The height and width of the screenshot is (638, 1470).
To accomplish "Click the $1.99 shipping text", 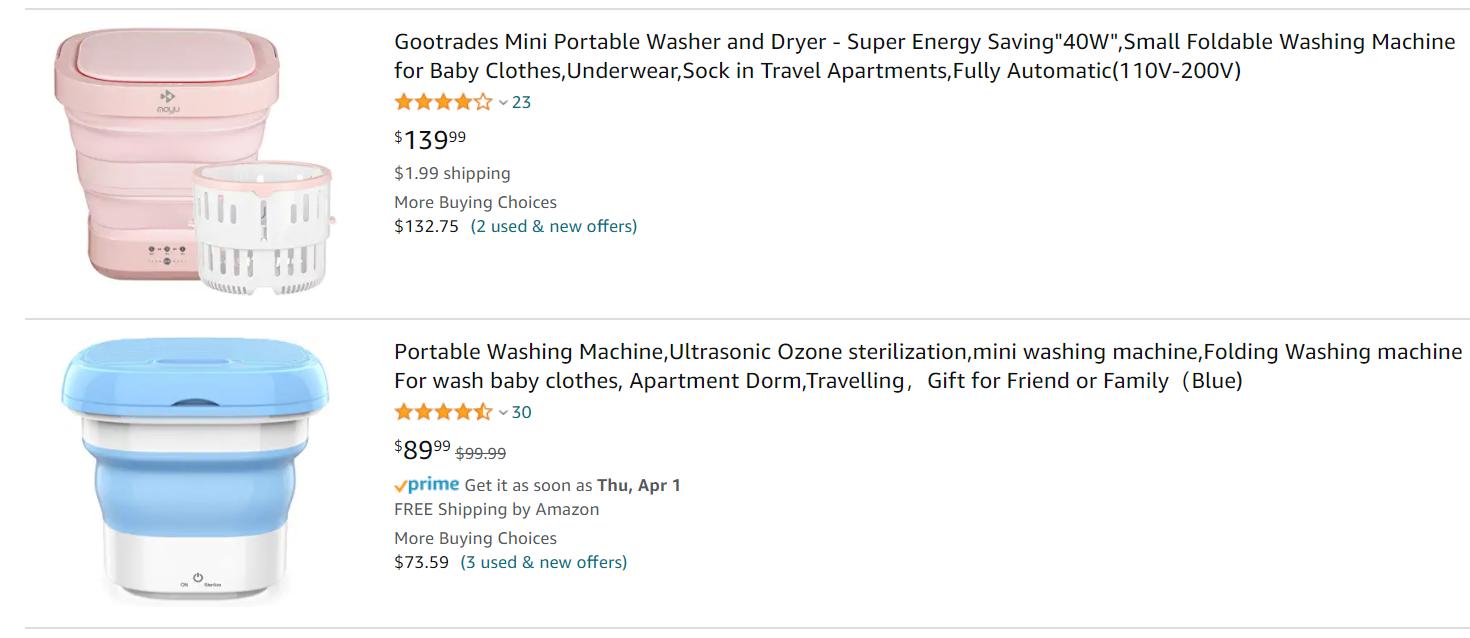I will click(x=452, y=173).
